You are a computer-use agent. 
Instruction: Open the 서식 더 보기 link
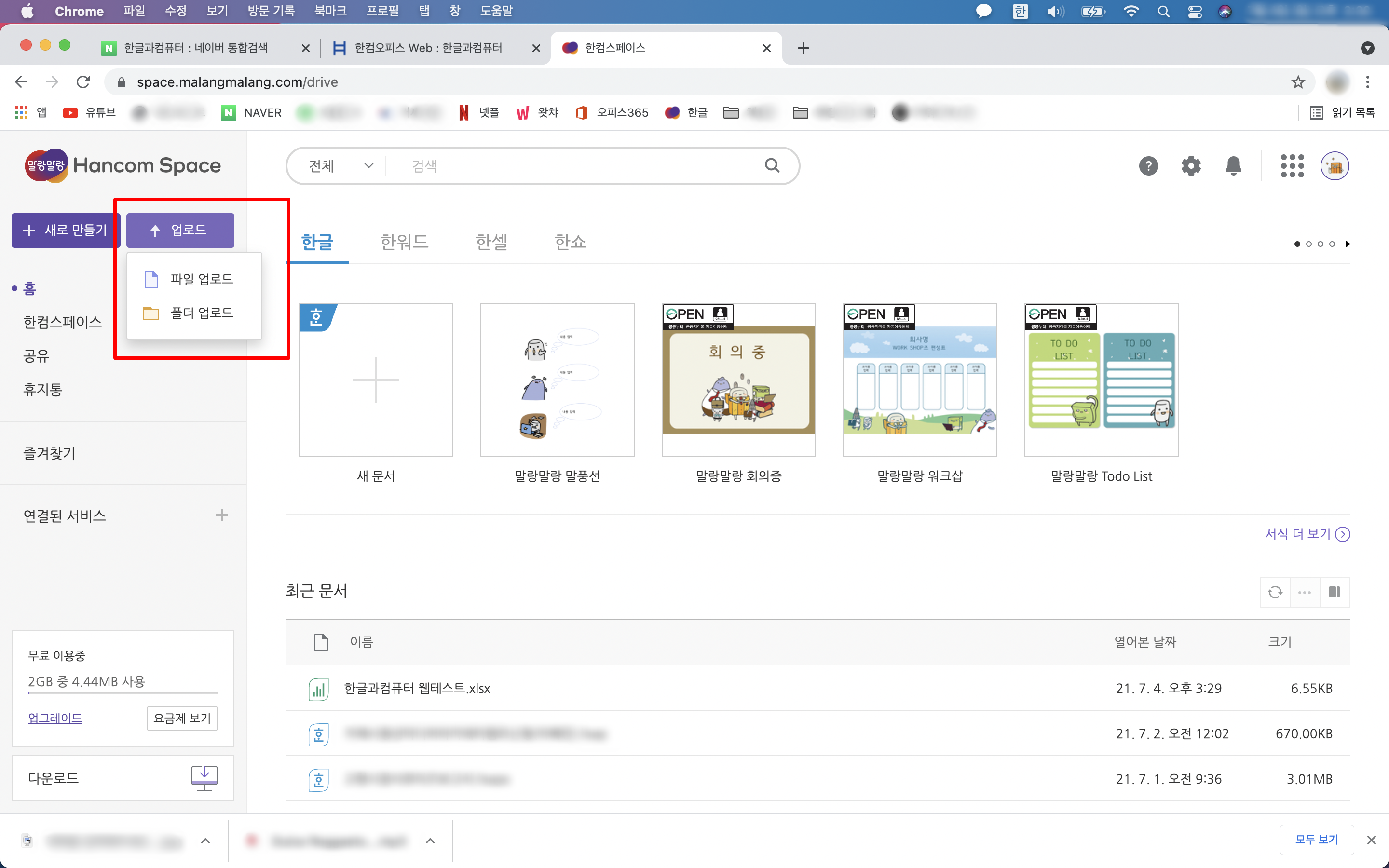point(1307,534)
